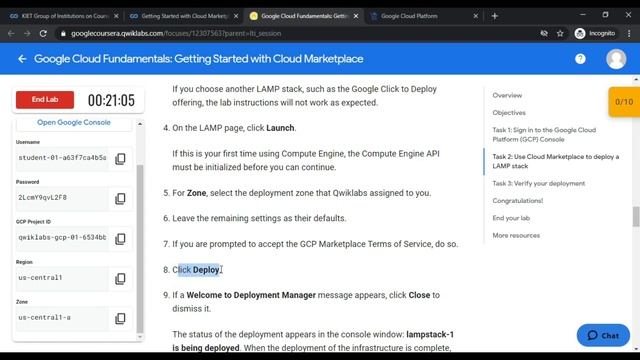This screenshot has width=640, height=360.
Task: Click the bold word Deploy in step 8
Action: 206,270
